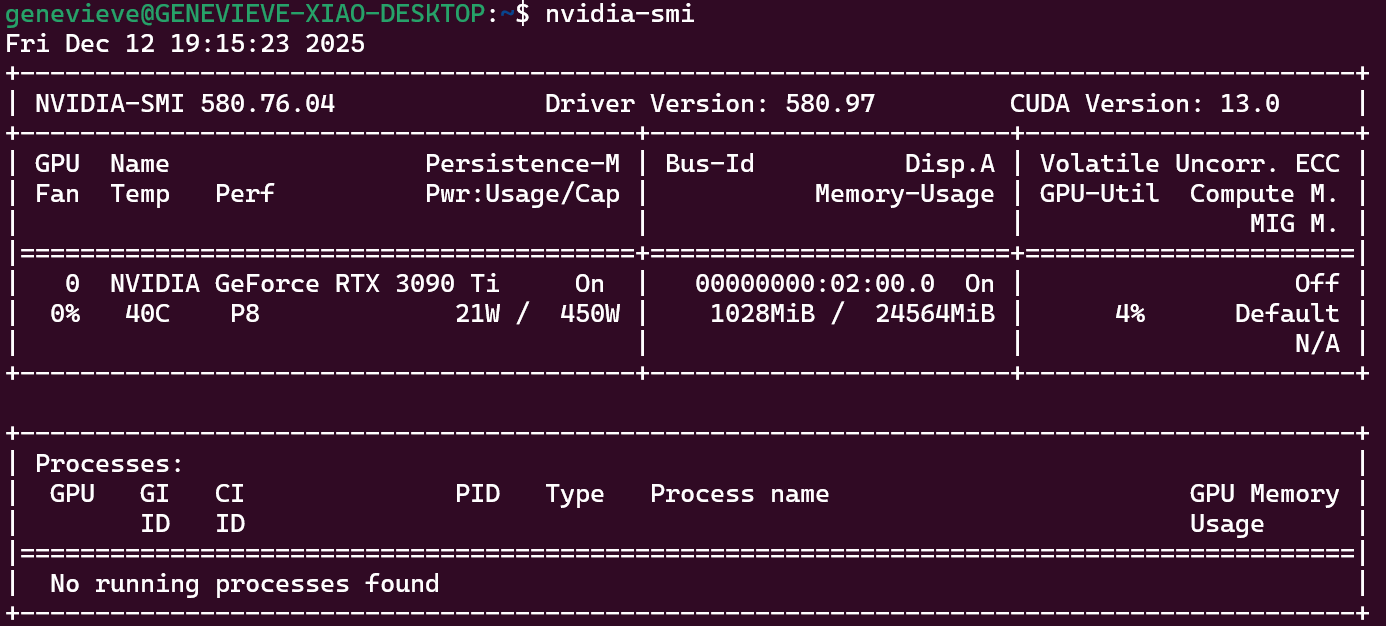Click the total memory value 24564MiB
Image resolution: width=1386 pixels, height=626 pixels.
pos(935,314)
